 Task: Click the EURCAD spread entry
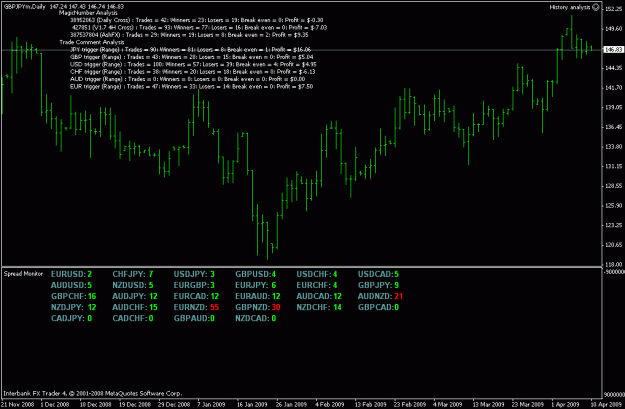point(197,297)
